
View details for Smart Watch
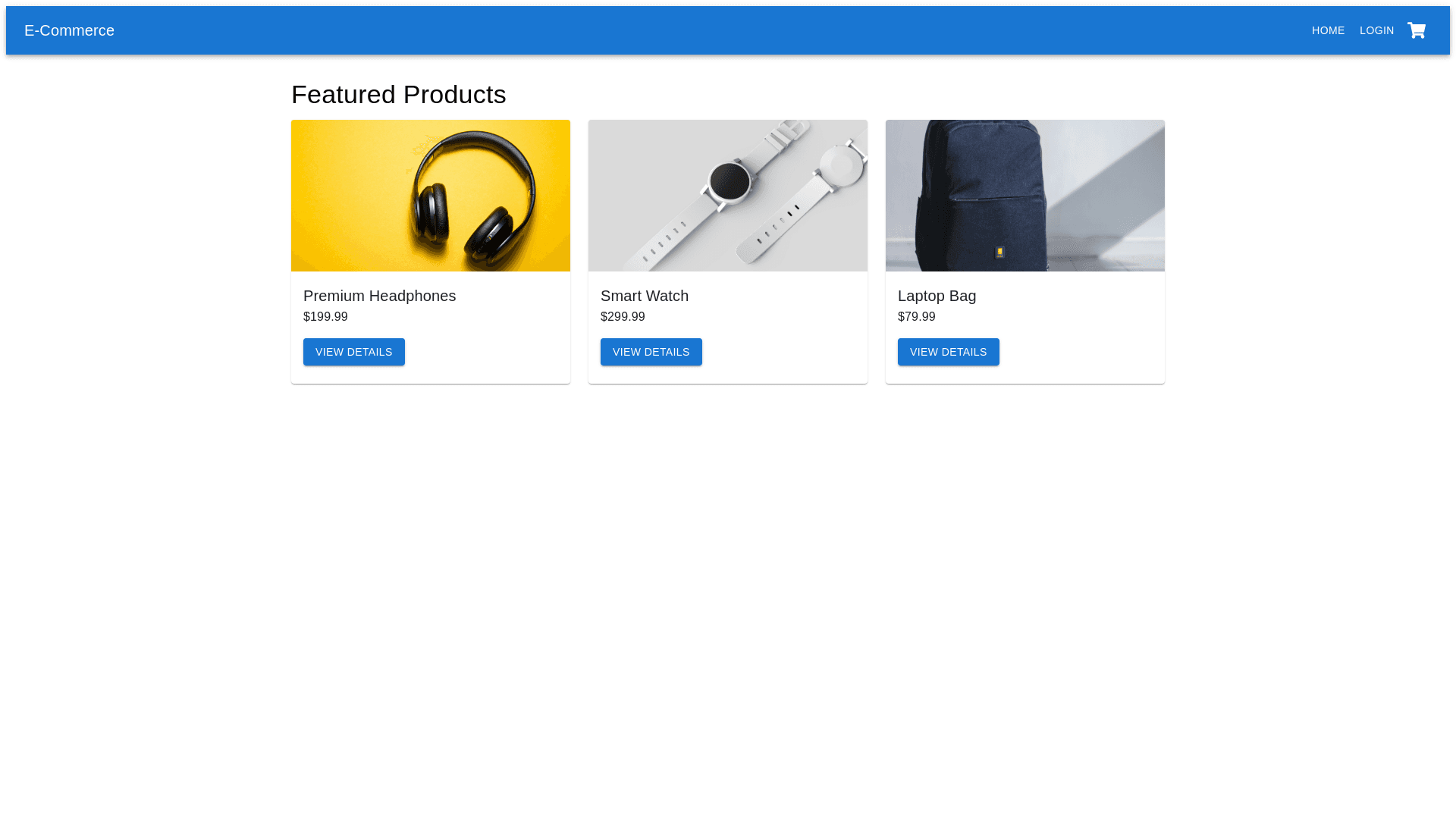[x=651, y=352]
